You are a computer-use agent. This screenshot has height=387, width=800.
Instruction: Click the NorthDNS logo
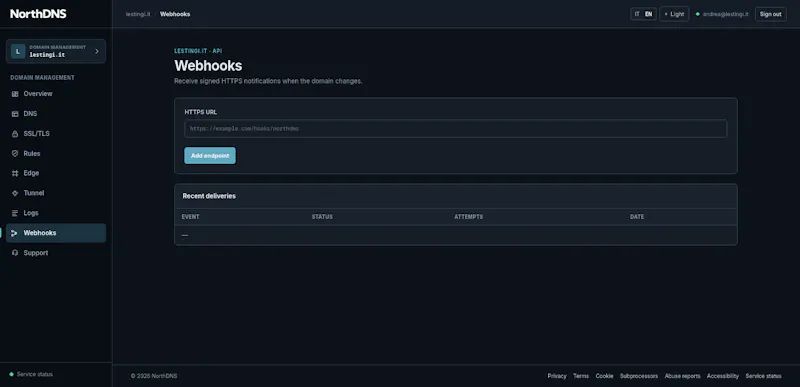tap(38, 14)
